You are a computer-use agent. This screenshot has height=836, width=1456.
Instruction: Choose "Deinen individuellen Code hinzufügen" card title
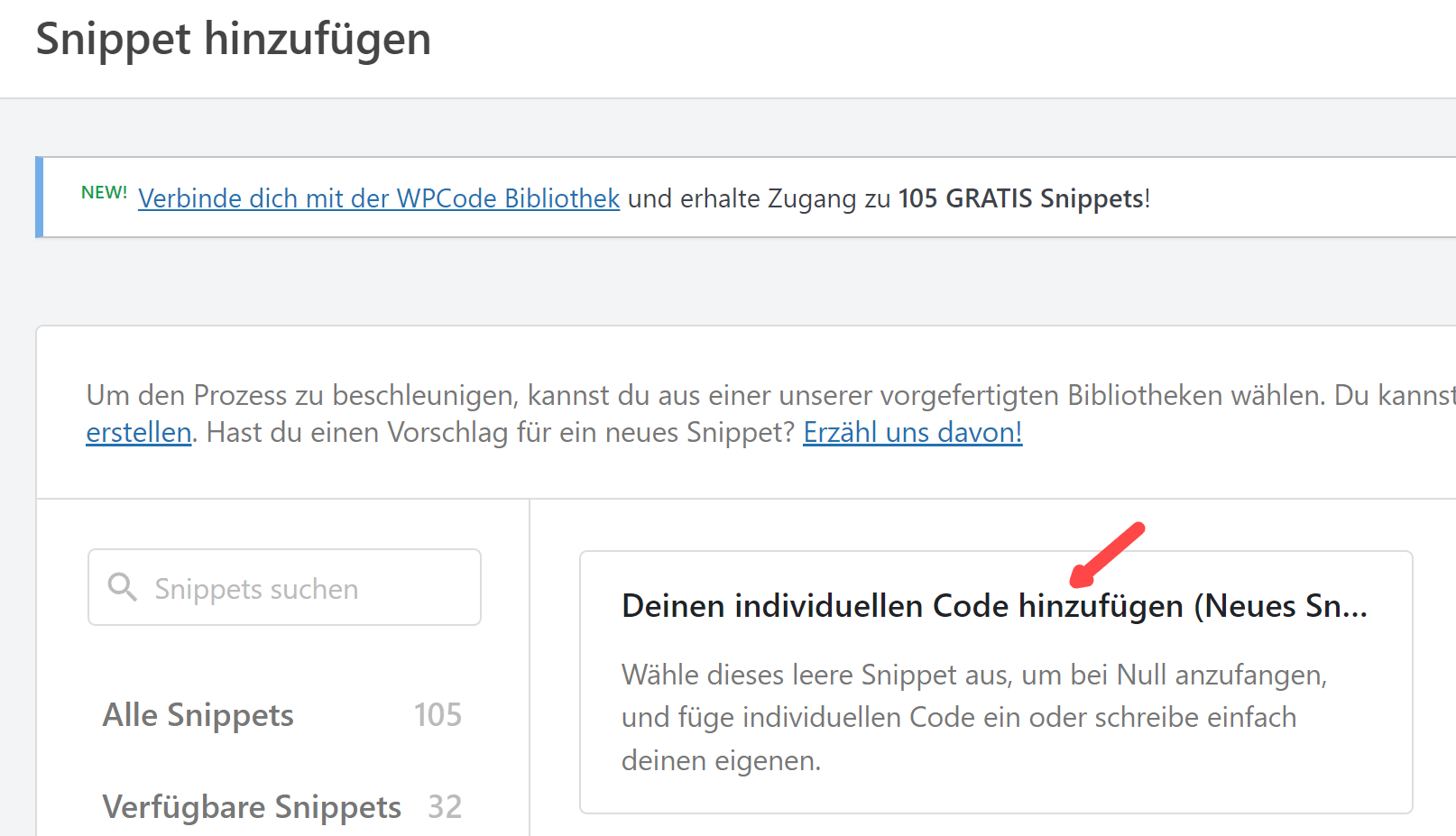click(902, 606)
